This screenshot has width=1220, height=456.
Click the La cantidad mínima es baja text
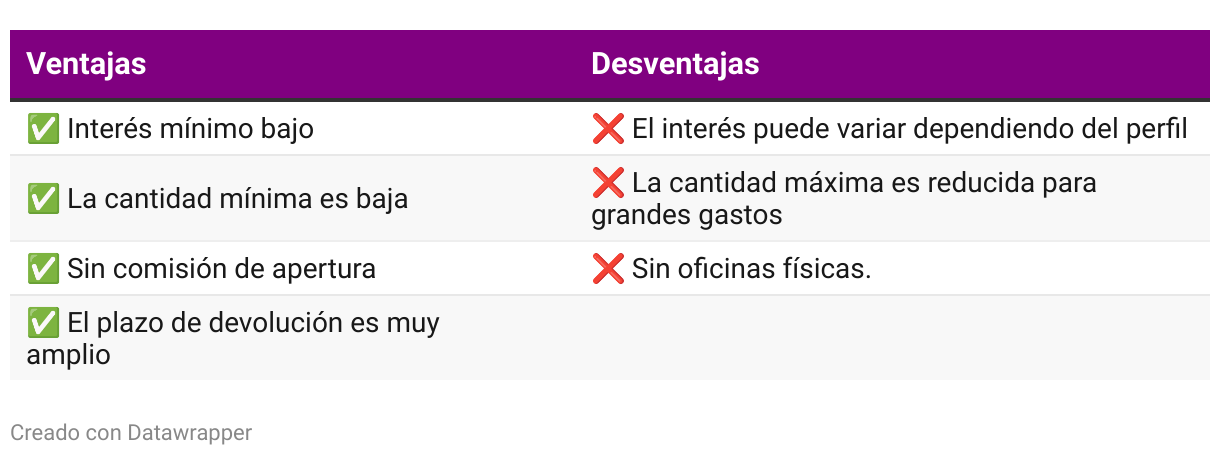click(237, 199)
